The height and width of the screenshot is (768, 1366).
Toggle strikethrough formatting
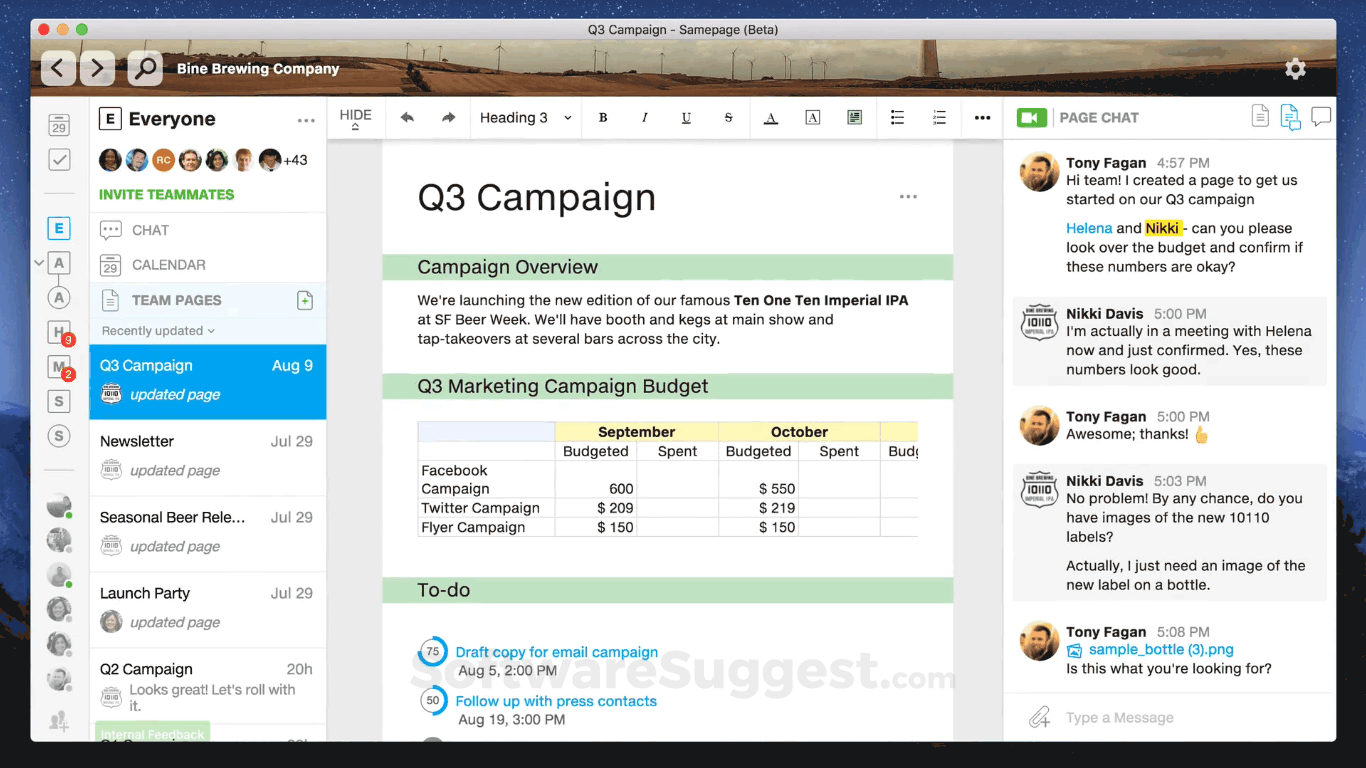(728, 117)
